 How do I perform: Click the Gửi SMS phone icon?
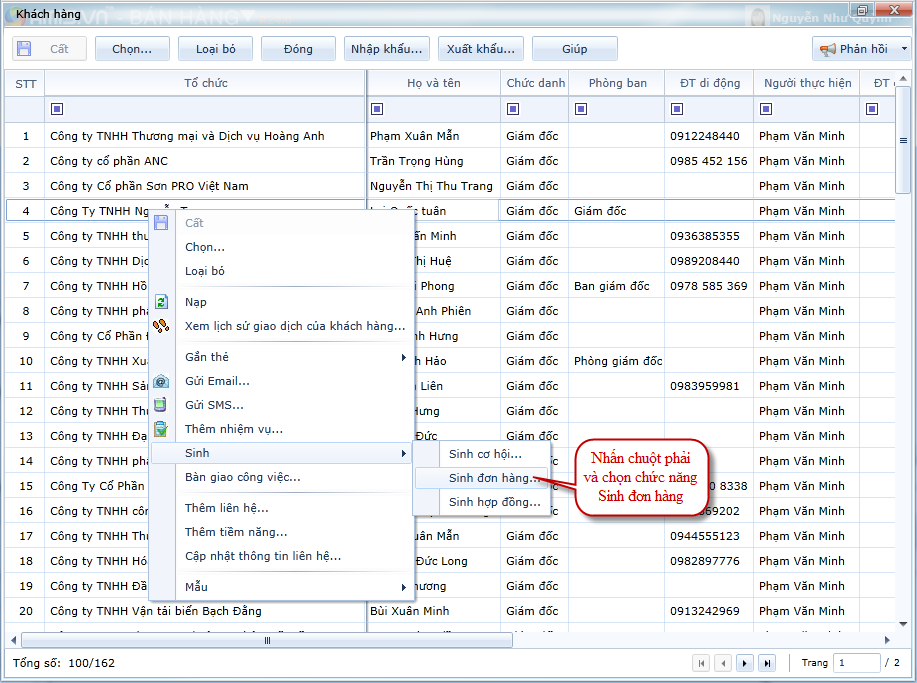161,405
